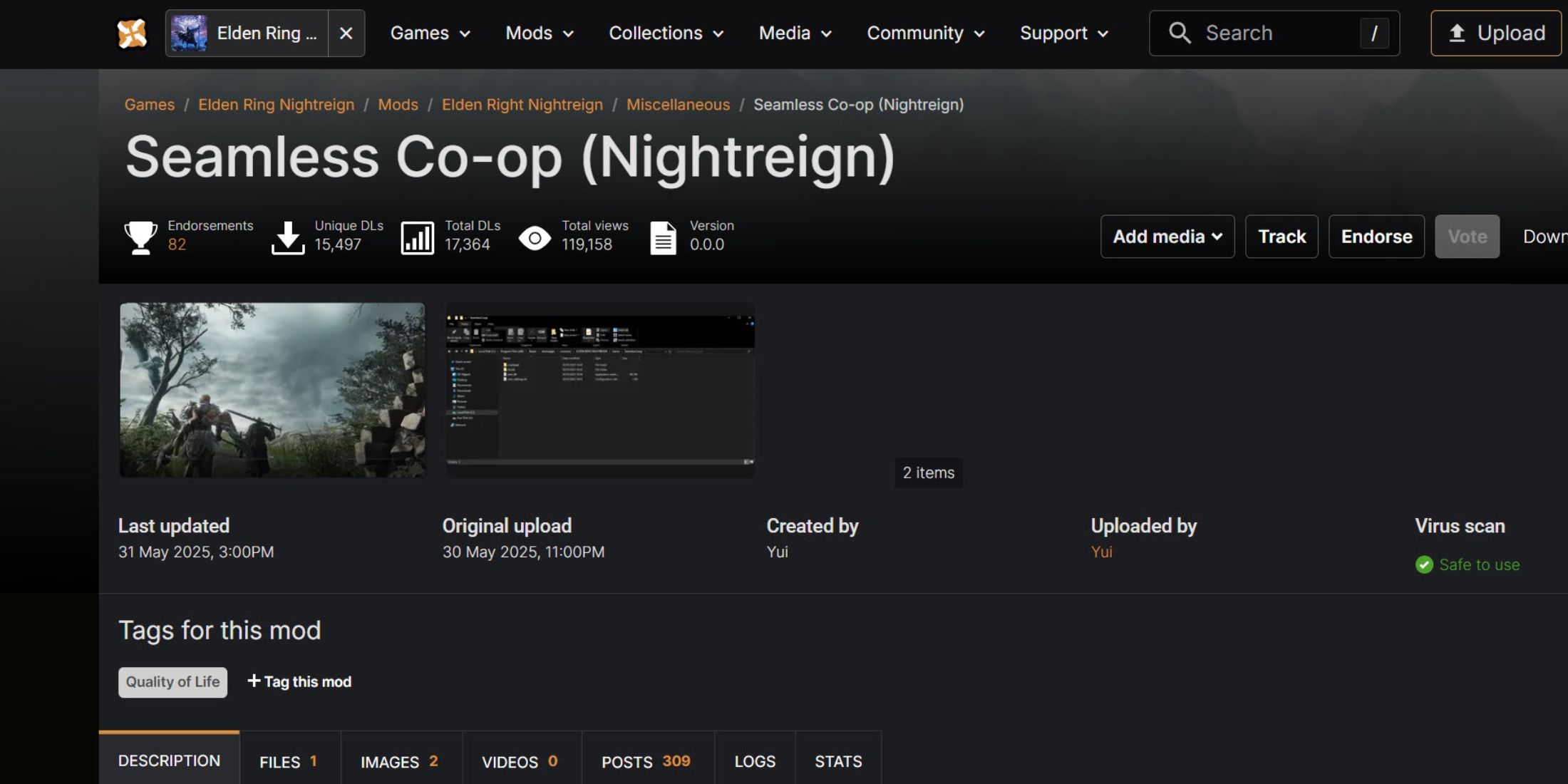Focus the Search input field
Image resolution: width=1568 pixels, height=784 pixels.
(x=1276, y=33)
